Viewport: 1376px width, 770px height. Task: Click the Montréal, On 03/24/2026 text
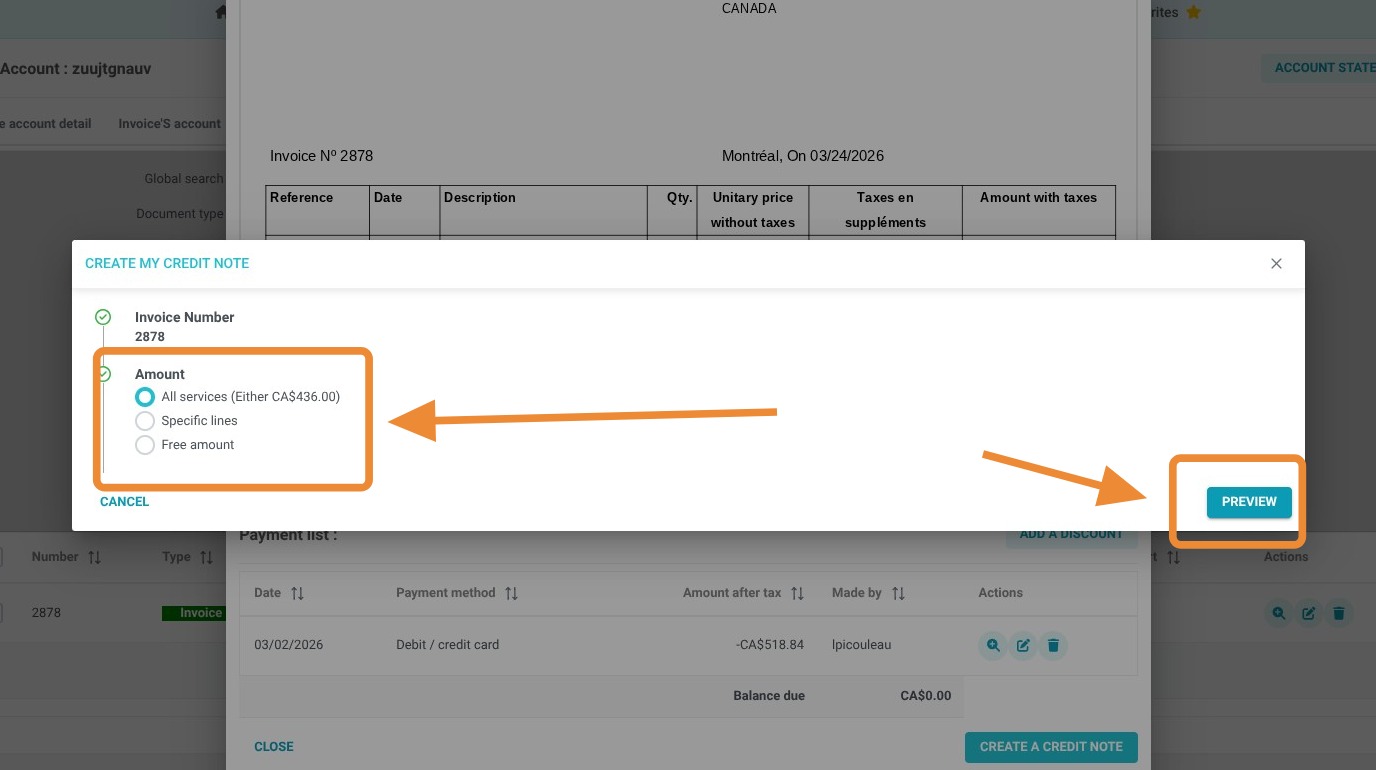click(x=803, y=156)
